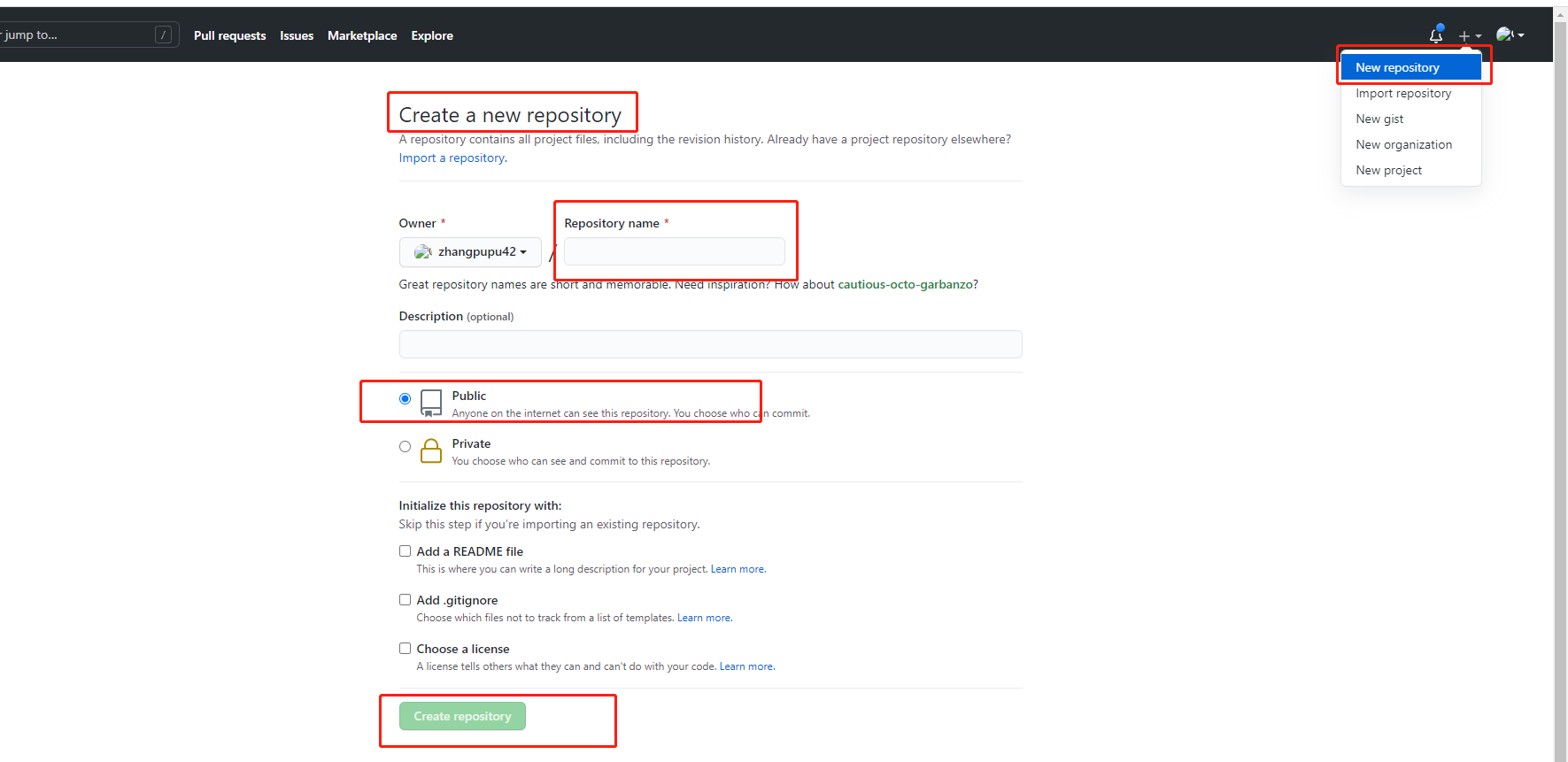Viewport: 1568px width, 762px height.
Task: Click the Initialize this repository with text
Action: click(x=480, y=505)
